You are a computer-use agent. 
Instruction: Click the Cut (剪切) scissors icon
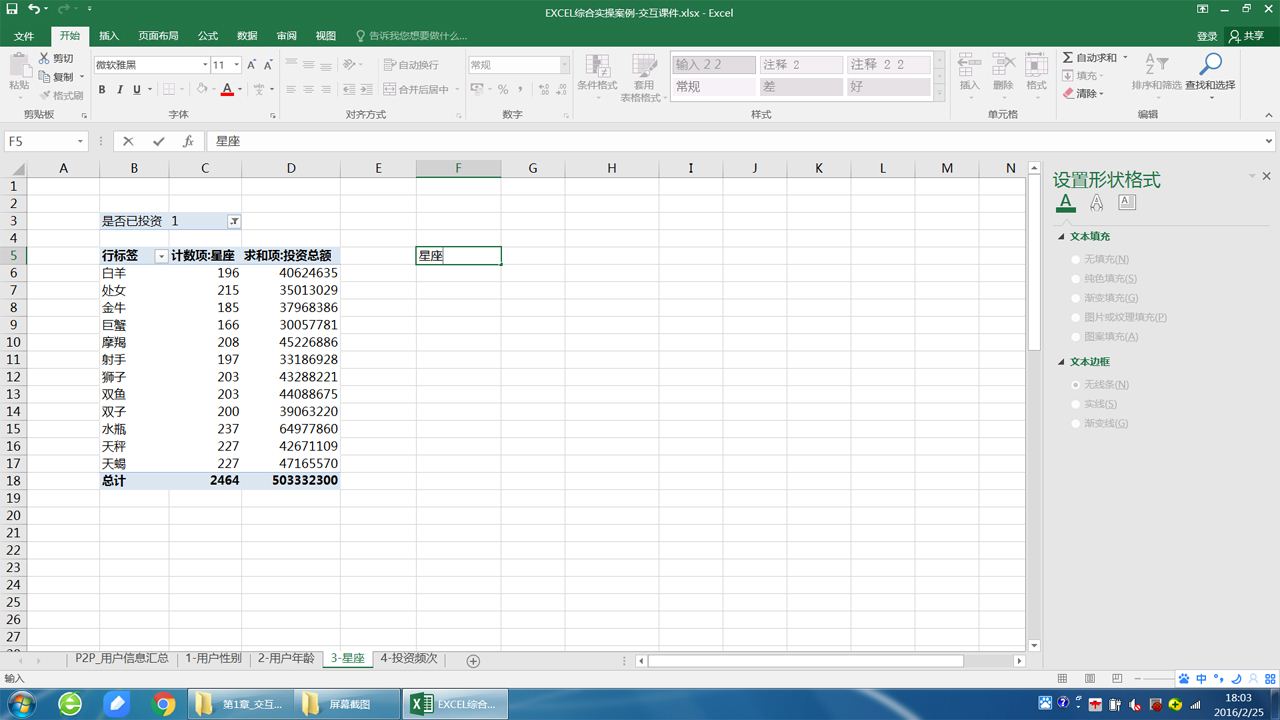tap(45, 59)
